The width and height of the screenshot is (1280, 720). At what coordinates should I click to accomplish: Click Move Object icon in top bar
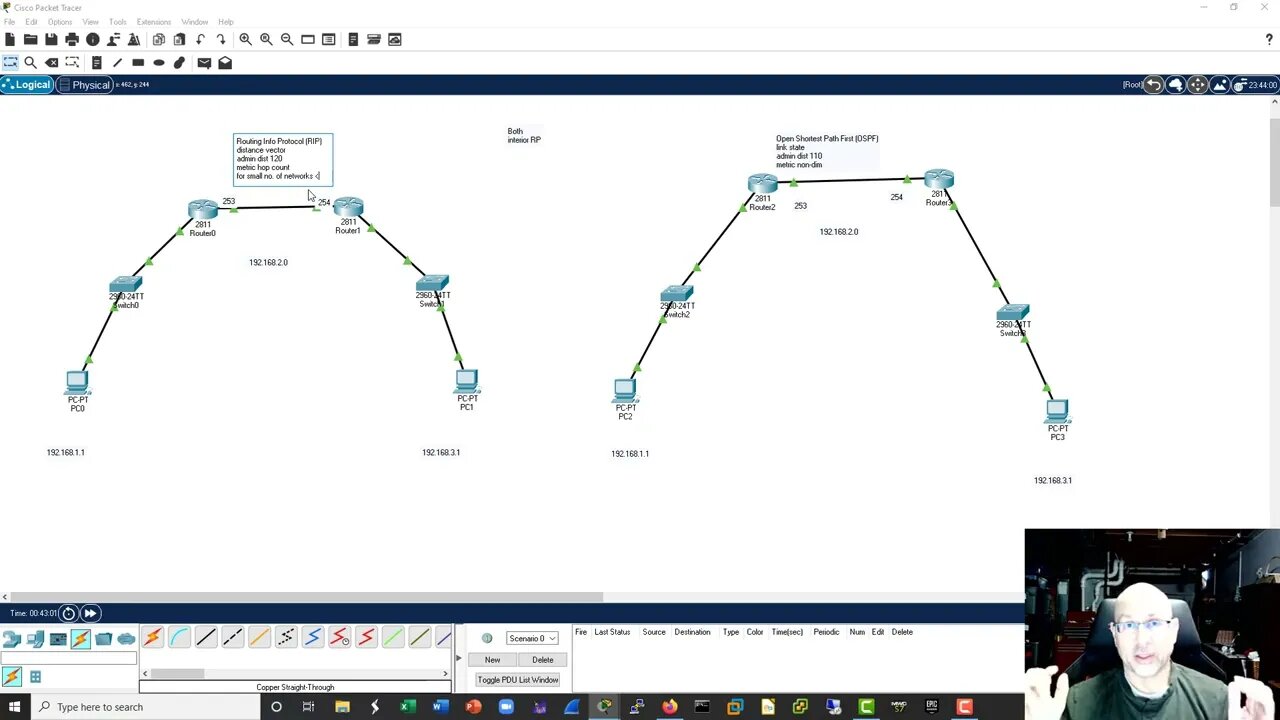(x=1198, y=85)
